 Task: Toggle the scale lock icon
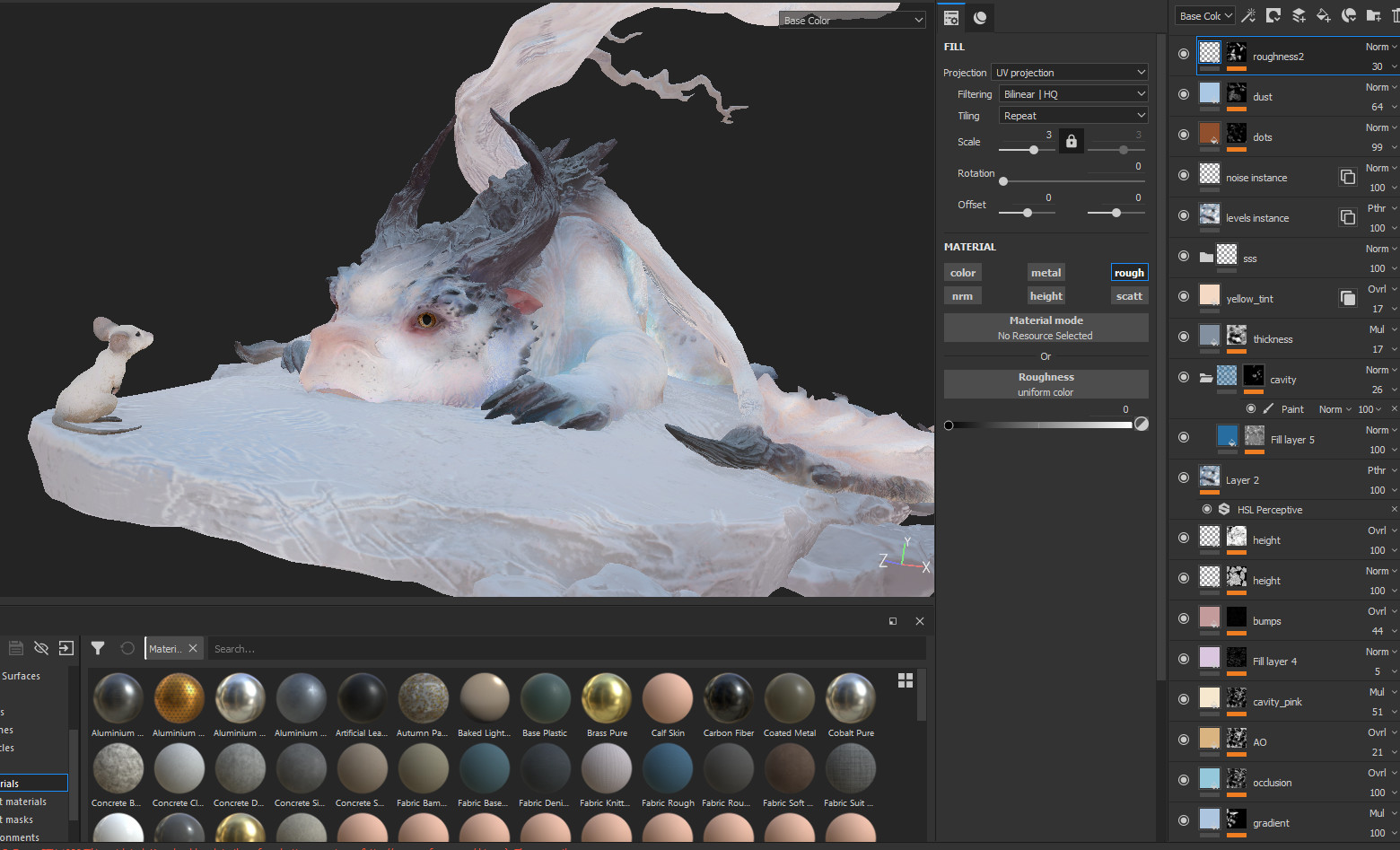pos(1071,142)
